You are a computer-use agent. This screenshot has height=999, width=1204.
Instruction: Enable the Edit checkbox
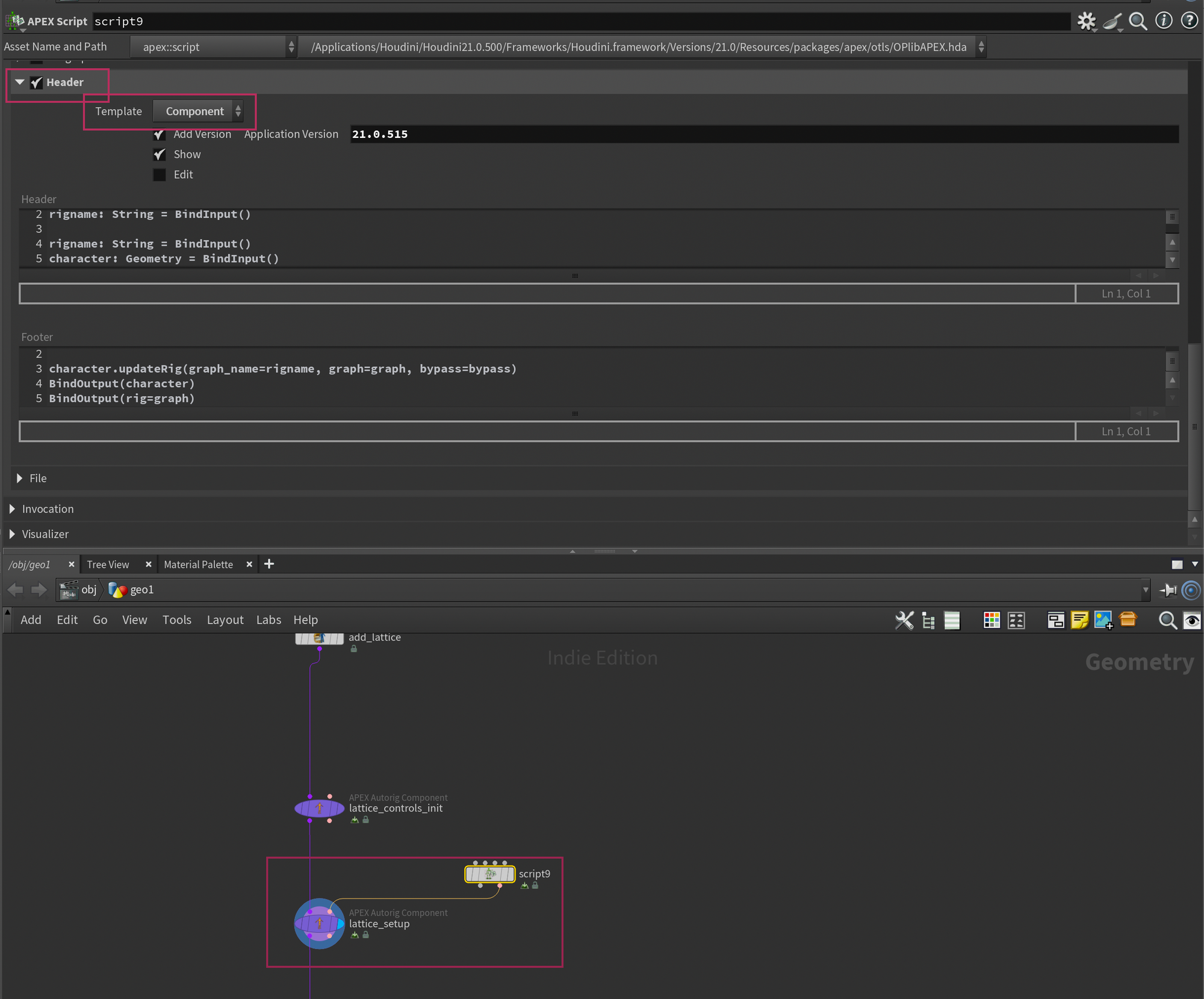click(x=160, y=175)
